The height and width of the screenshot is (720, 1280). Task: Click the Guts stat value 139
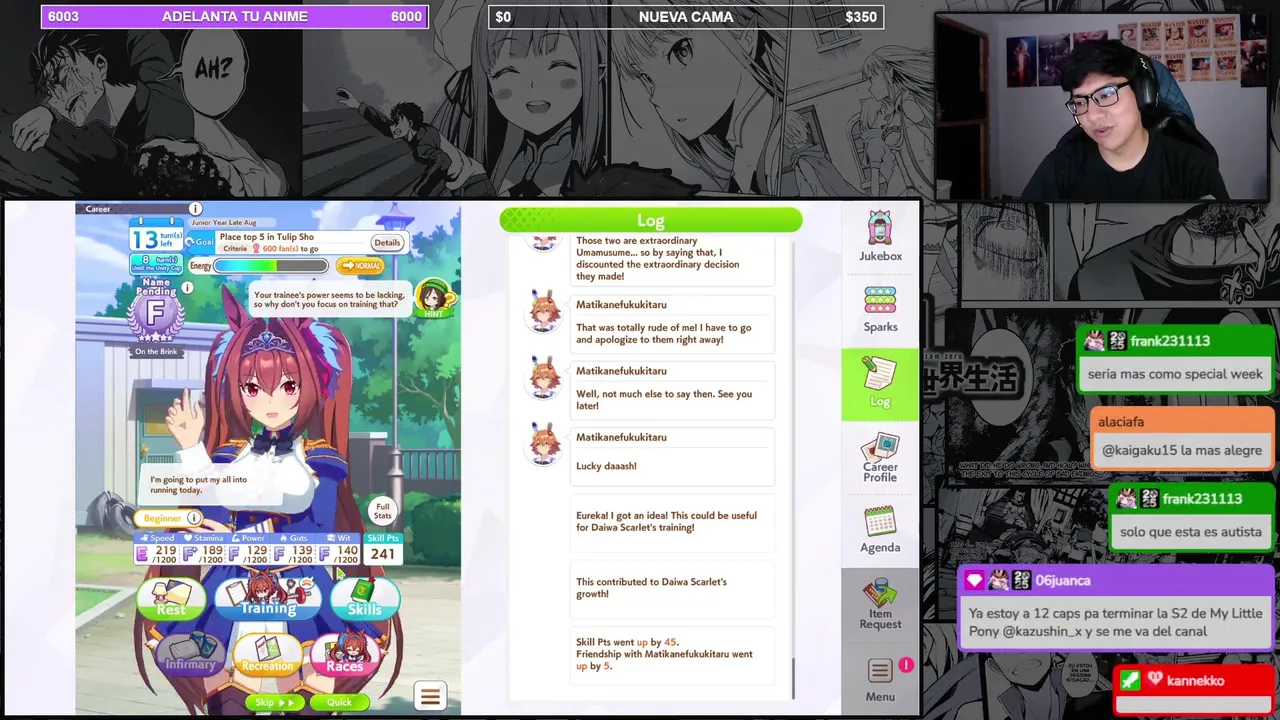302,551
